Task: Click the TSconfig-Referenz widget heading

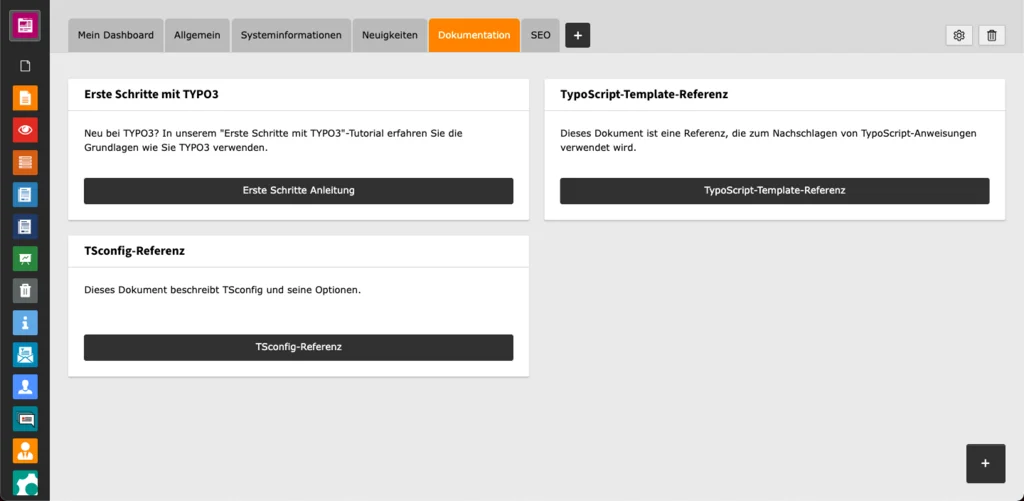Action: point(135,251)
